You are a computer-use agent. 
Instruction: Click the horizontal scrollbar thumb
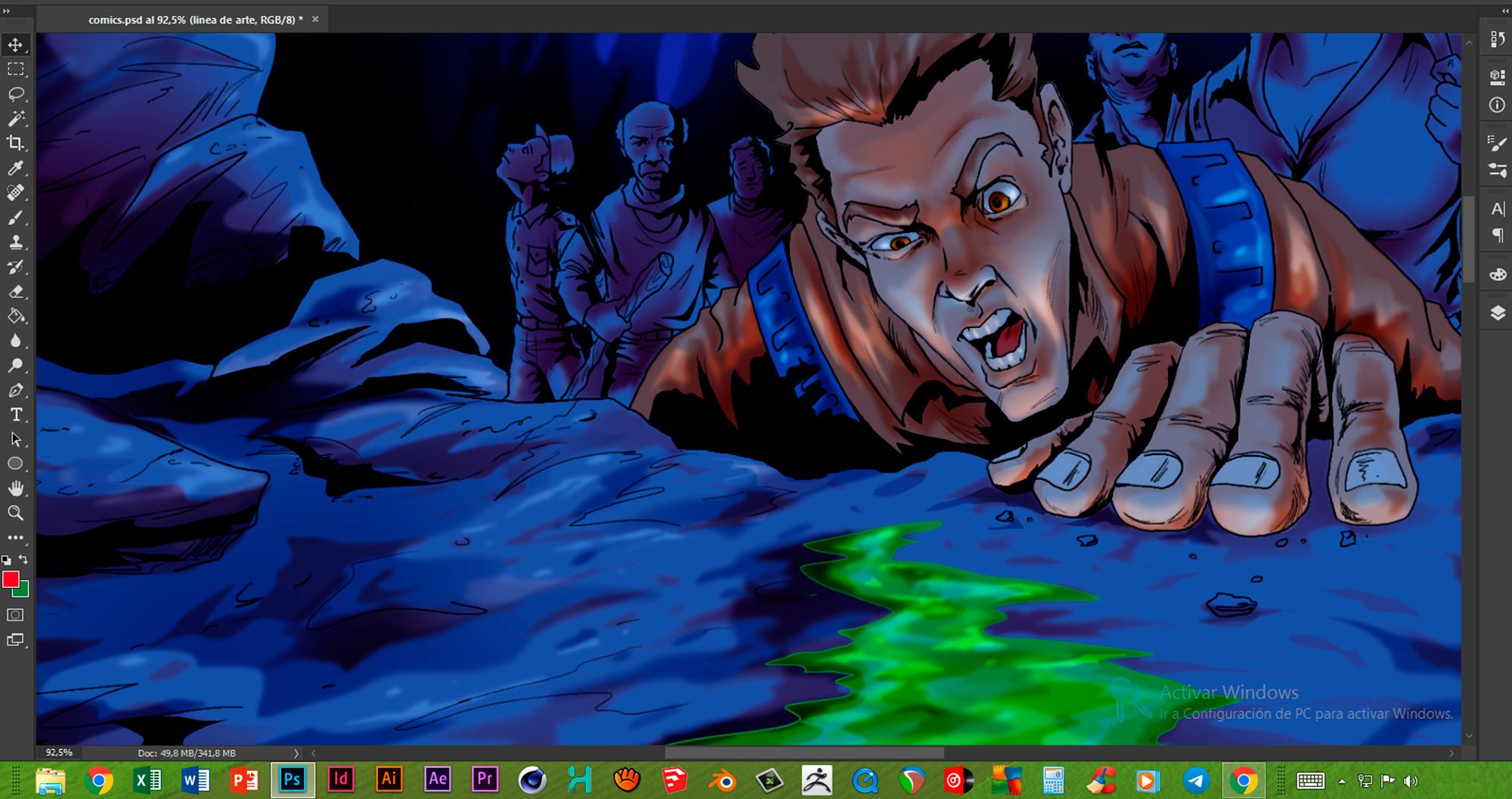click(x=804, y=753)
